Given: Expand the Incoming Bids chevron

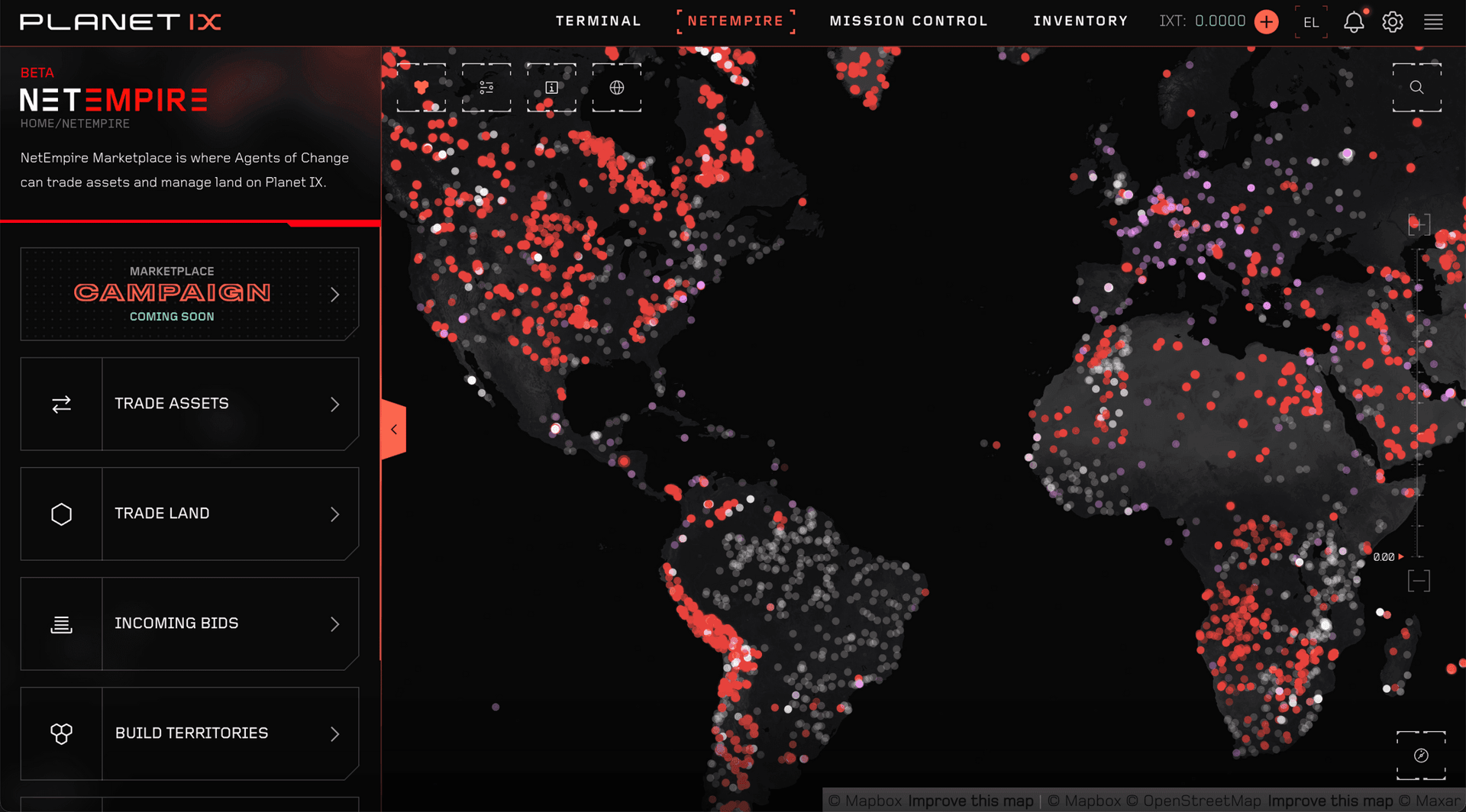Looking at the screenshot, I should tap(335, 623).
